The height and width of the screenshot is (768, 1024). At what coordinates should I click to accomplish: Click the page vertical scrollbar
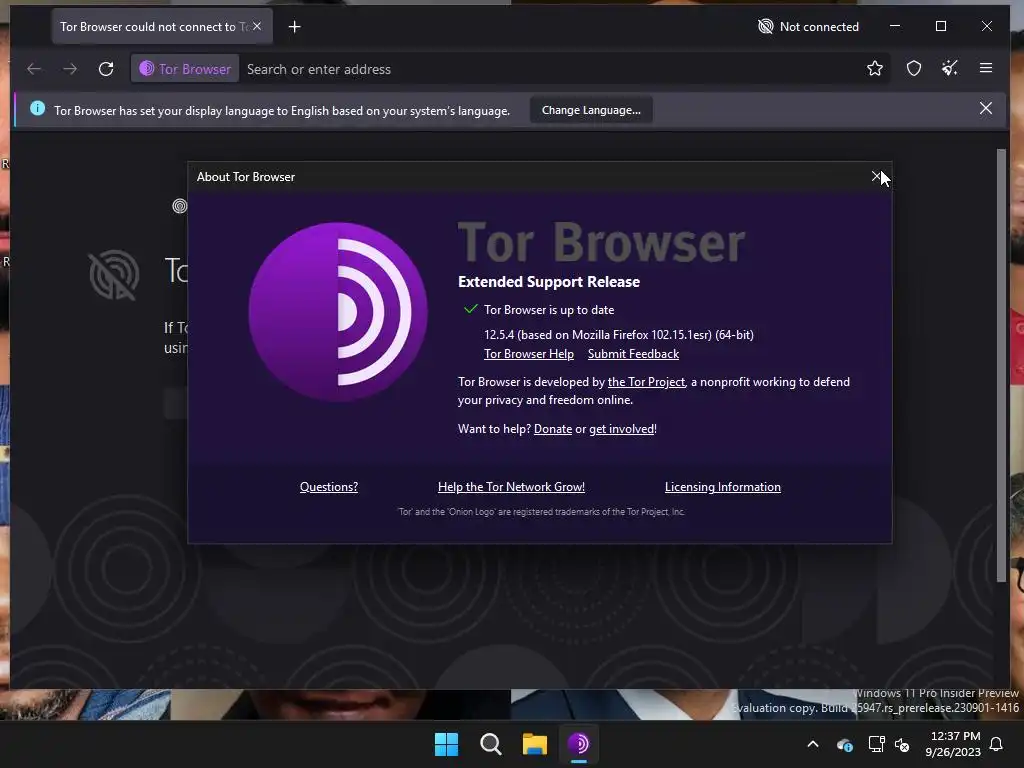[x=1001, y=366]
